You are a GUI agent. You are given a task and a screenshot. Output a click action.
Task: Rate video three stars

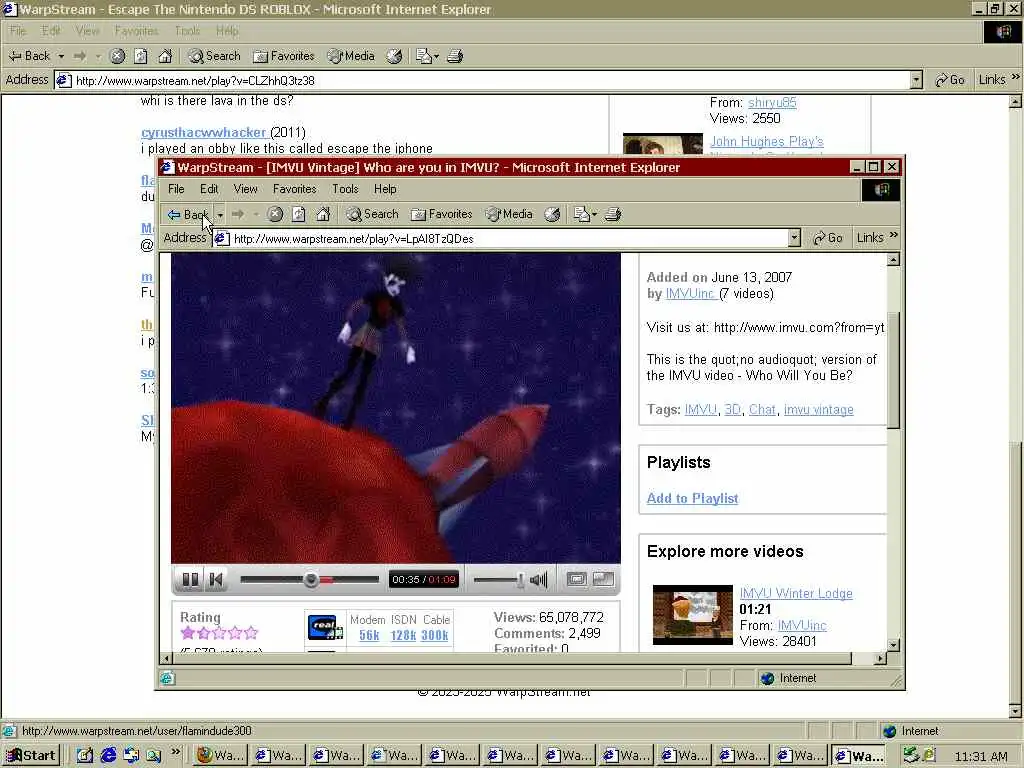(219, 632)
